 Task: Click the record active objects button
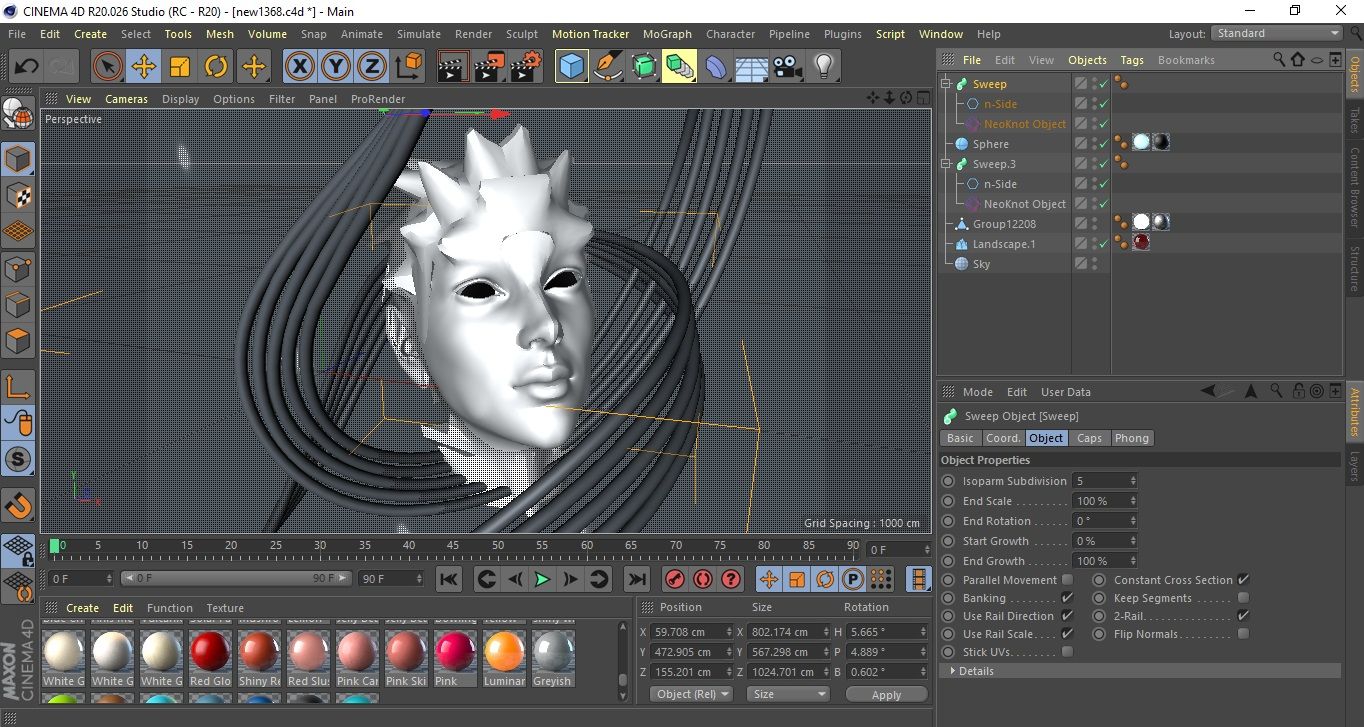[674, 579]
